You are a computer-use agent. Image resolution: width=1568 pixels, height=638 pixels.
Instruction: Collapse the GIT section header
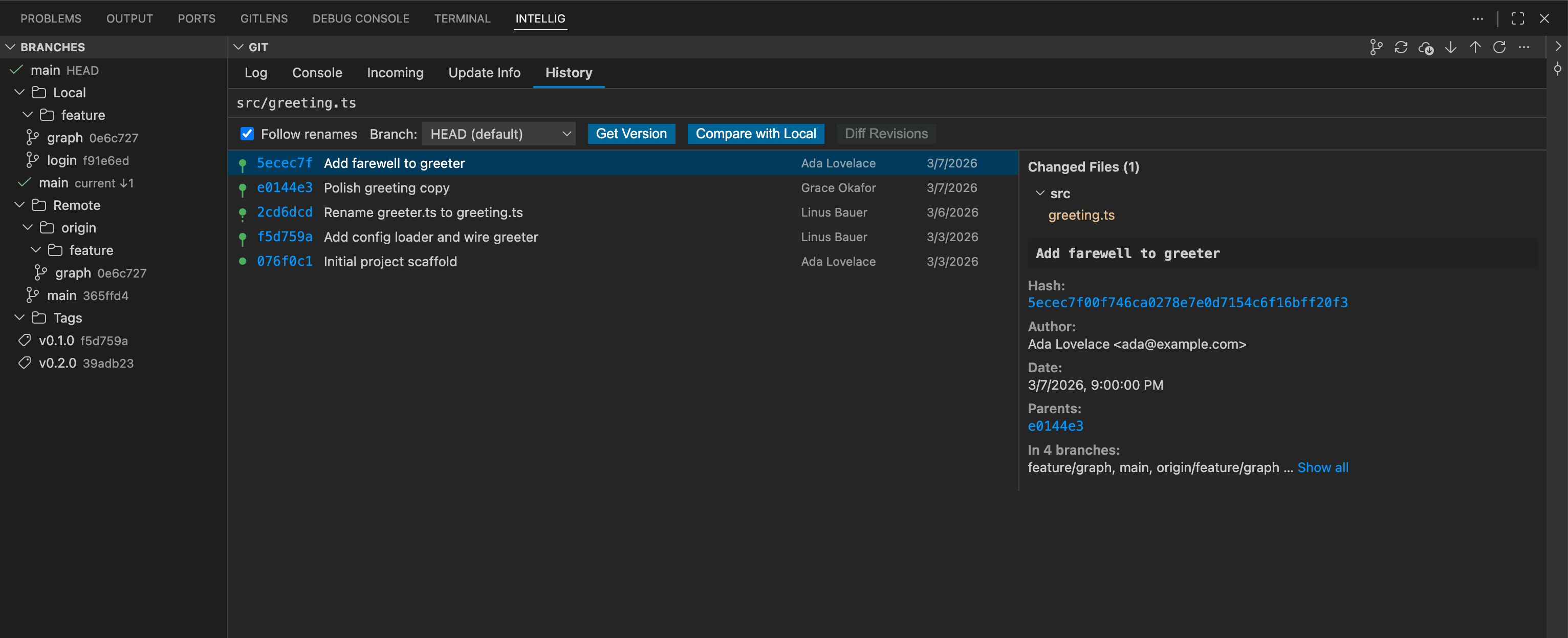pyautogui.click(x=238, y=47)
